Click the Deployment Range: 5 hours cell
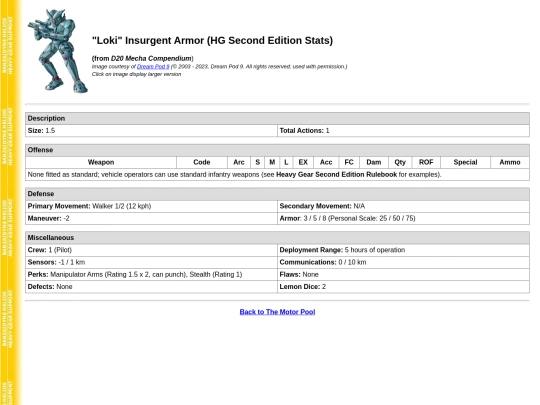540x405 pixels. (x=403, y=250)
